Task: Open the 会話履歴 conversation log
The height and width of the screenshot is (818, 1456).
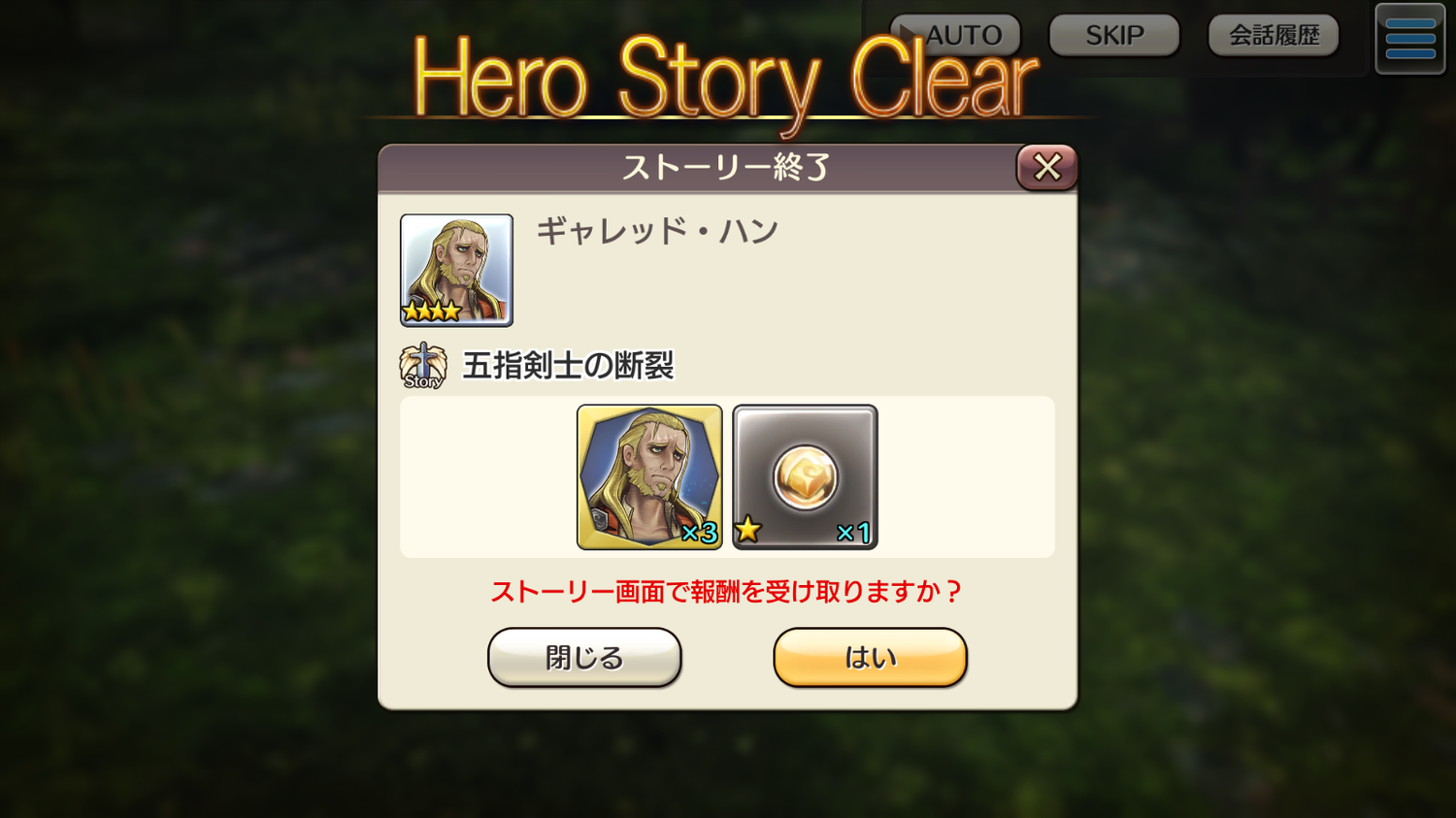Action: 1274,35
